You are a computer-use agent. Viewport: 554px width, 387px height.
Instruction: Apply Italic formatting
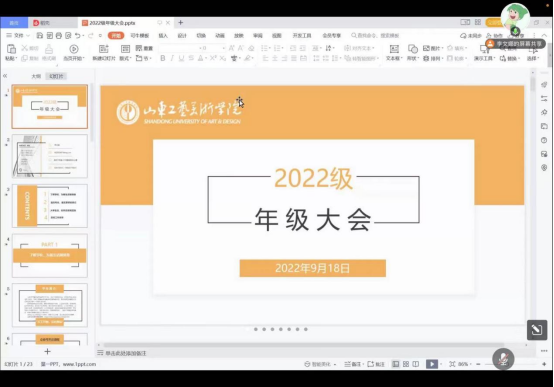tap(172, 58)
